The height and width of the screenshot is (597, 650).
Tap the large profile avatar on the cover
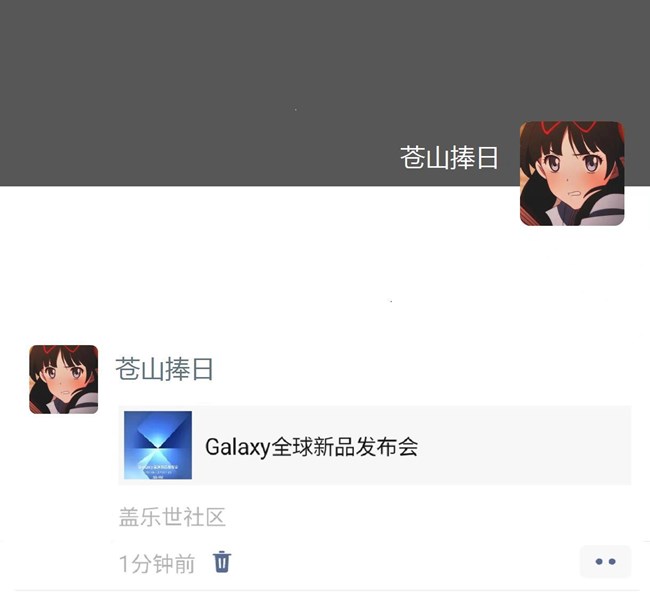point(572,173)
